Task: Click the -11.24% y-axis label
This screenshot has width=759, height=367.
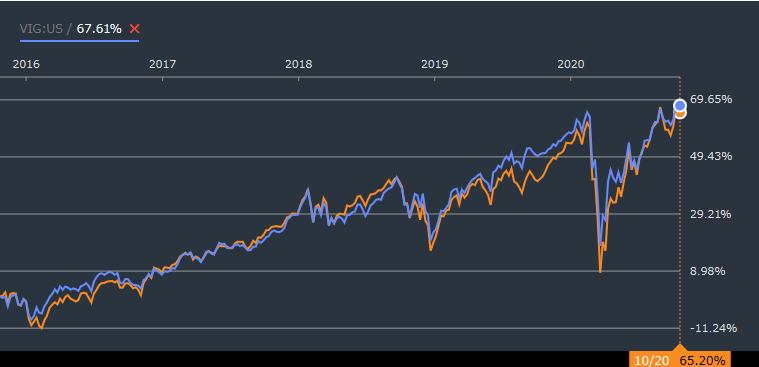Action: click(713, 328)
